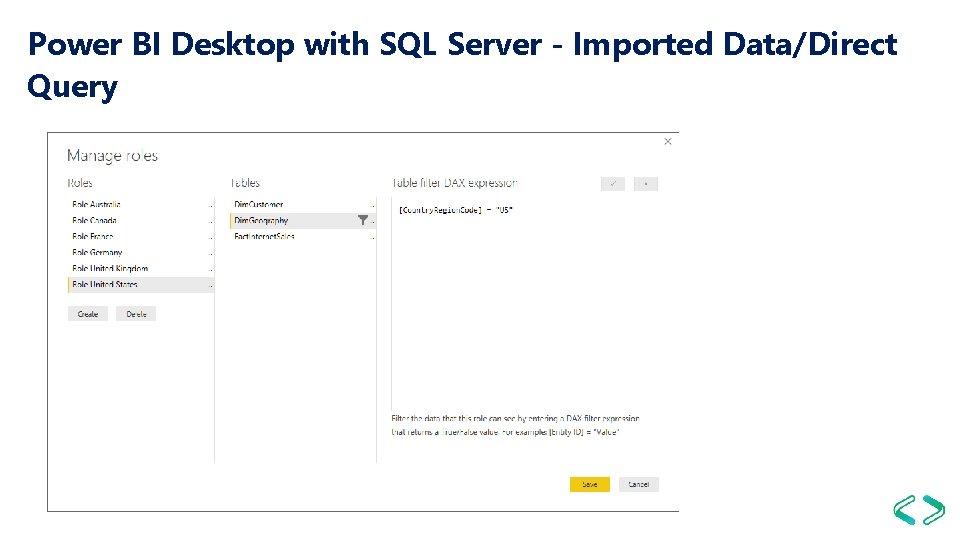Select the DimGeography table
This screenshot has width=960, height=540.
coord(302,220)
